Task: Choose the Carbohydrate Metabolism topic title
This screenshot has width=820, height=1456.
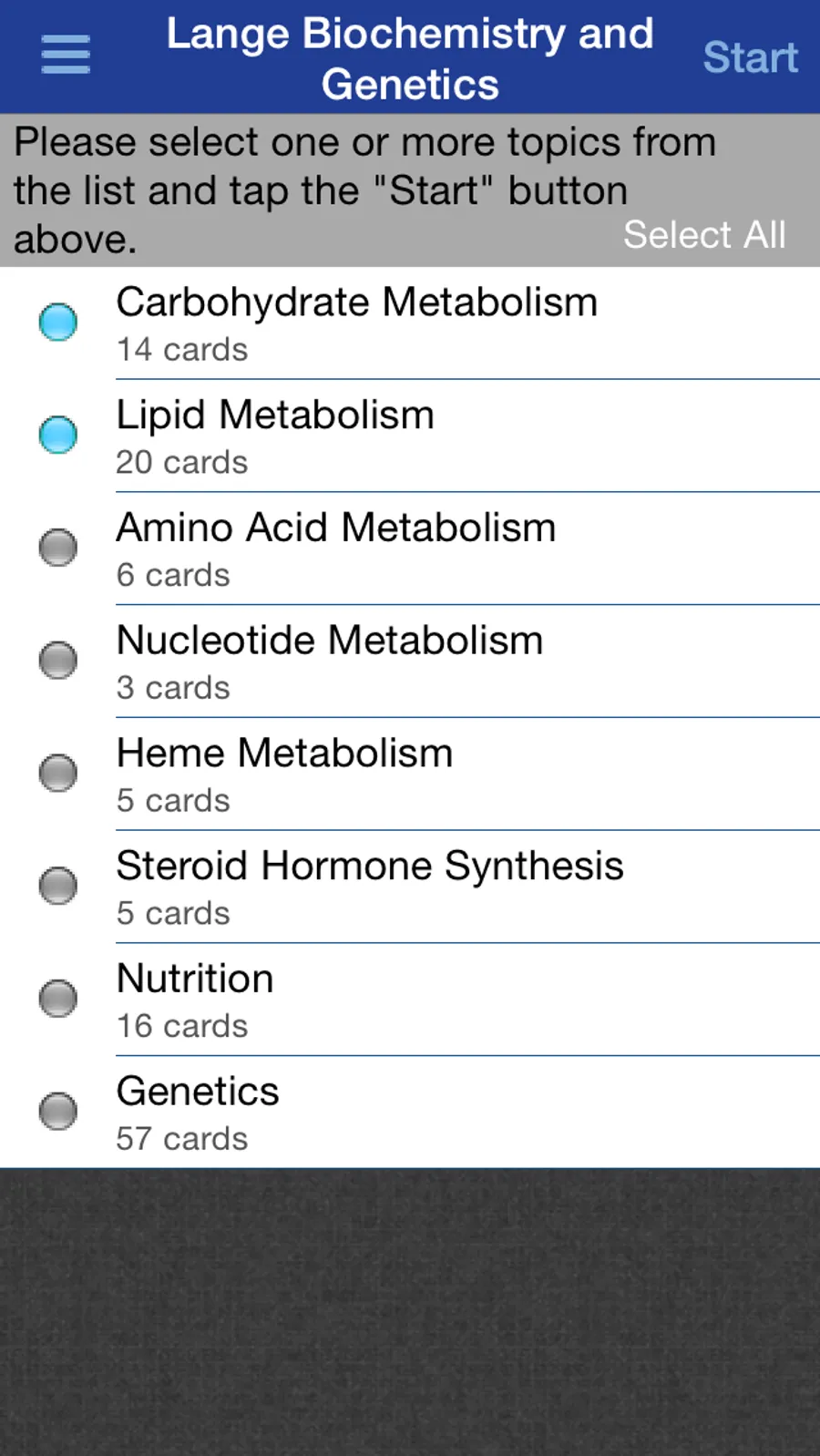Action: click(356, 302)
